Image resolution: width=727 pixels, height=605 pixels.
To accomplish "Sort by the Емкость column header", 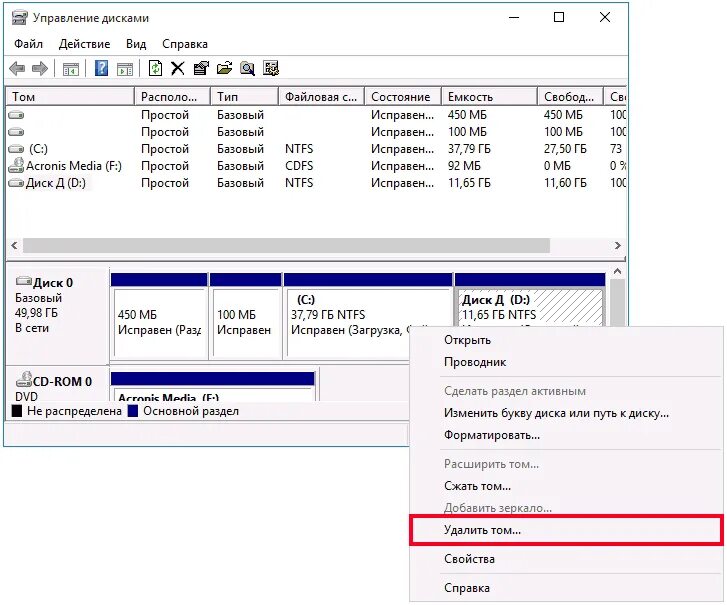I will click(490, 97).
